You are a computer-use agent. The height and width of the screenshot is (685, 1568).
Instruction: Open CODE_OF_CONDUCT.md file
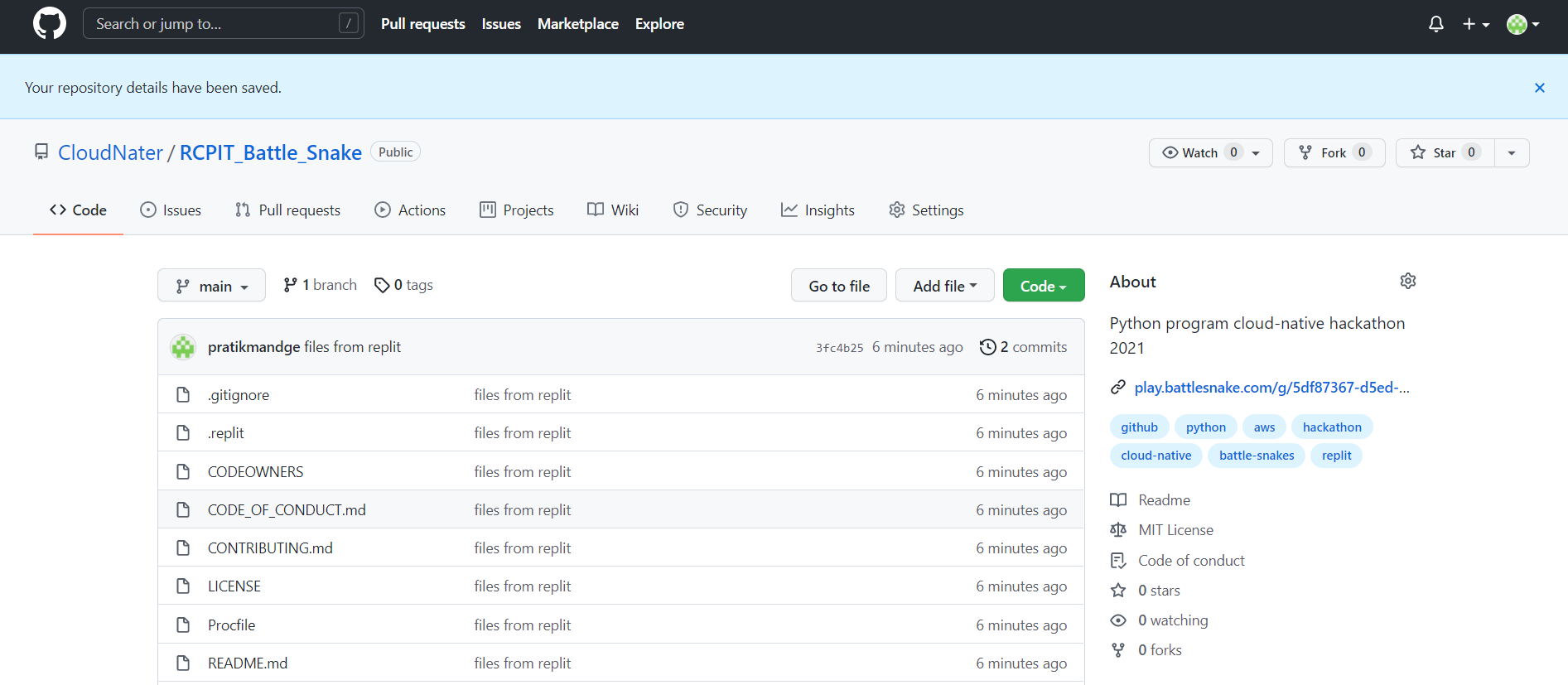(287, 510)
